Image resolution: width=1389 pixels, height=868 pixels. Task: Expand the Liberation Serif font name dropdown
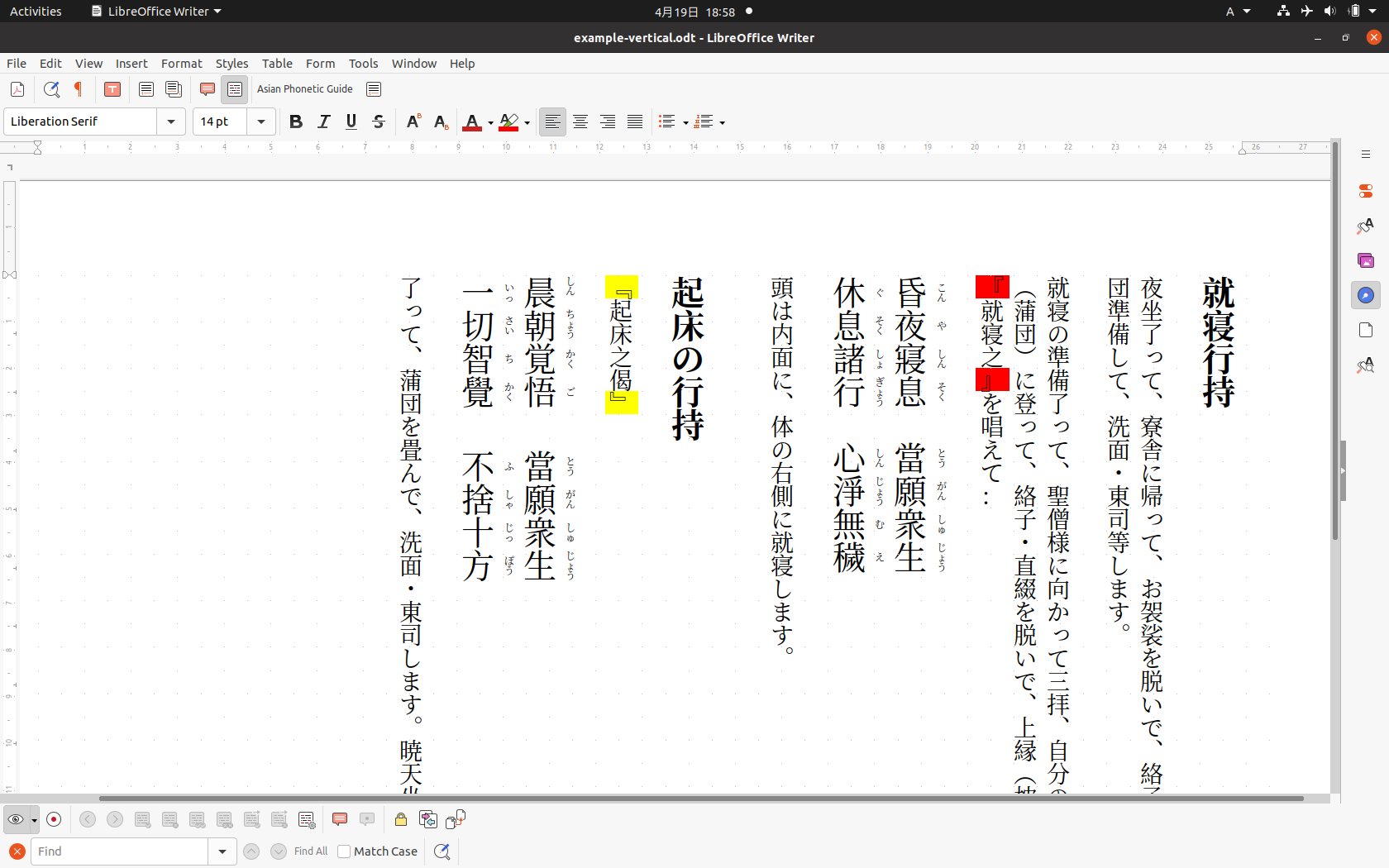pos(171,122)
